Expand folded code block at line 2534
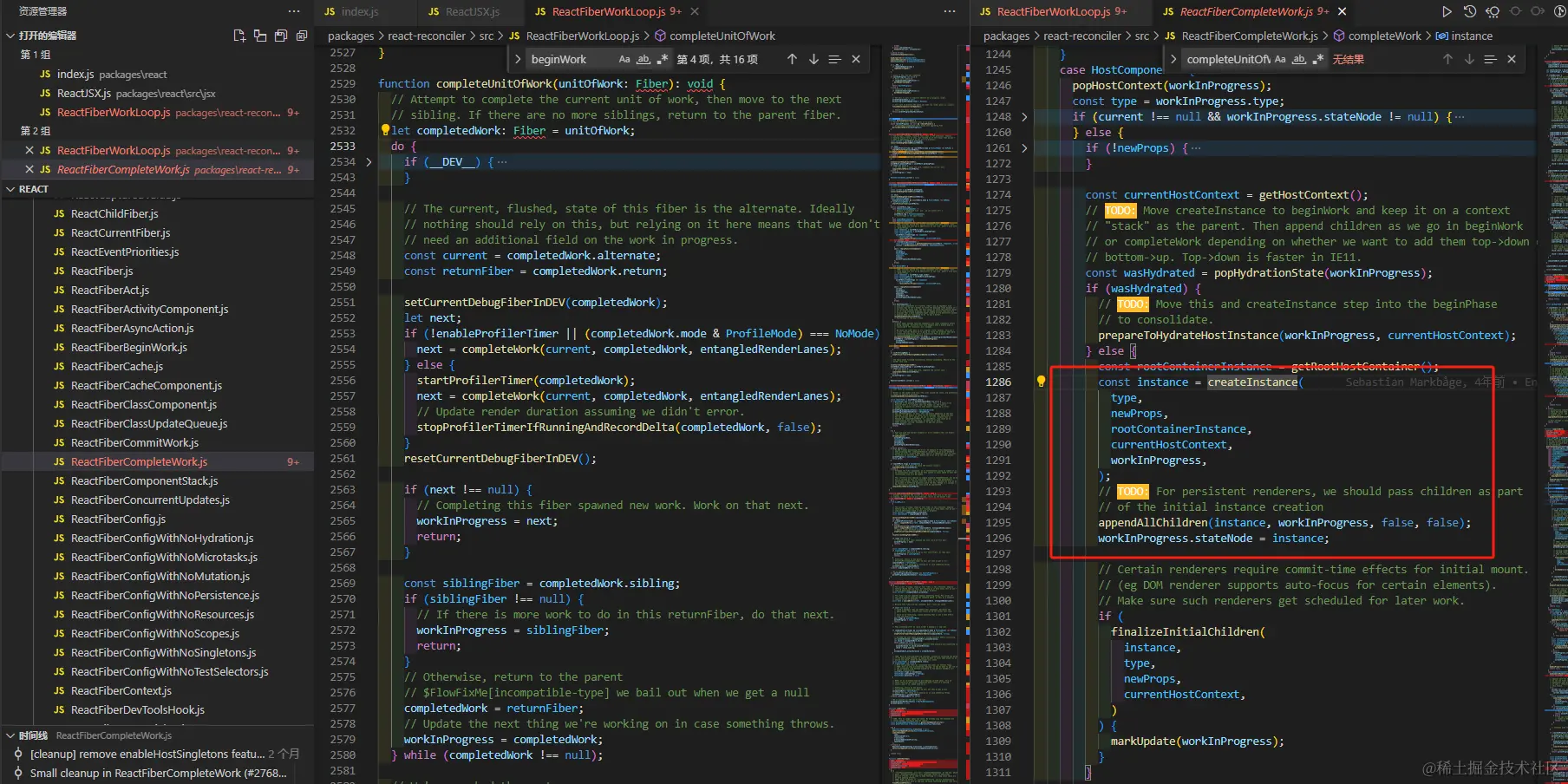 click(369, 162)
